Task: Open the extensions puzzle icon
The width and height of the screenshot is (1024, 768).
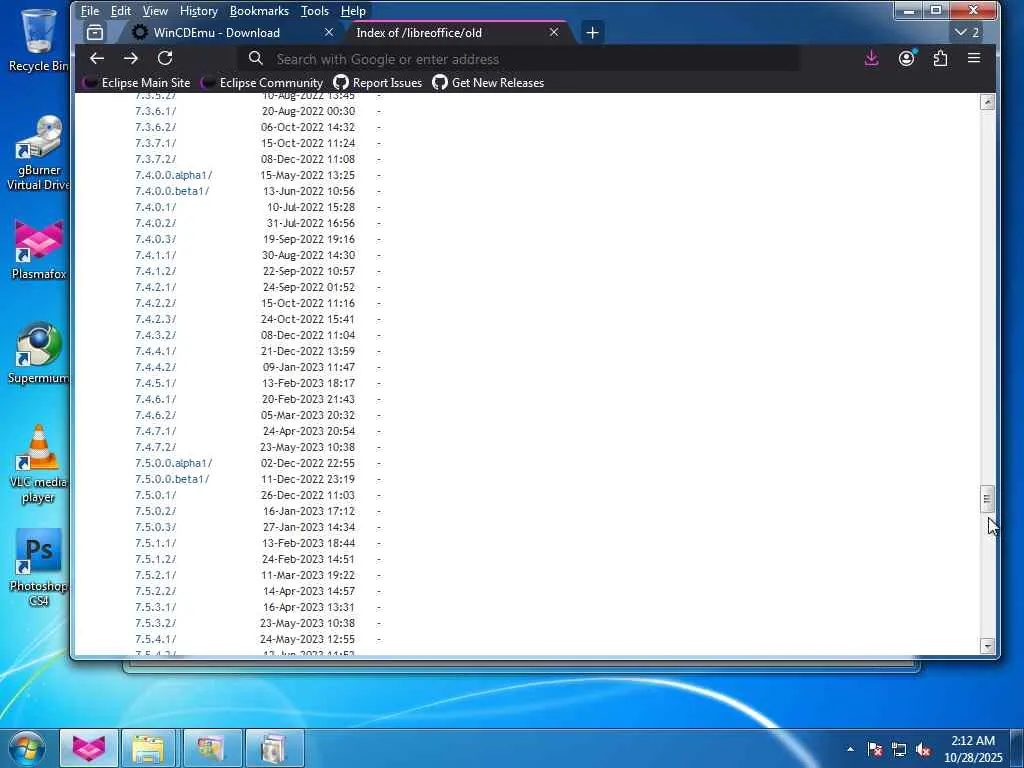Action: tap(940, 59)
